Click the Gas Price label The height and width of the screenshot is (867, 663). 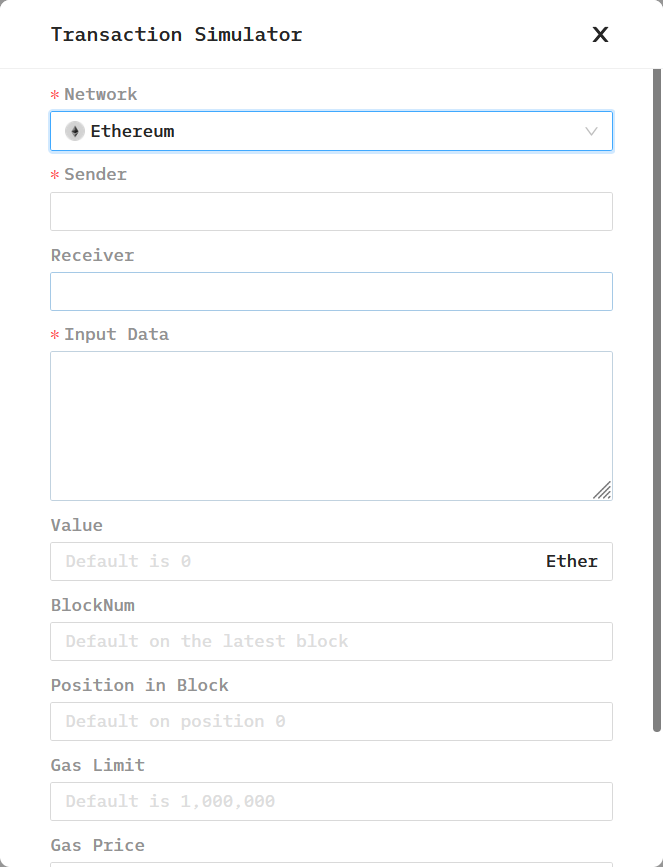click(98, 845)
